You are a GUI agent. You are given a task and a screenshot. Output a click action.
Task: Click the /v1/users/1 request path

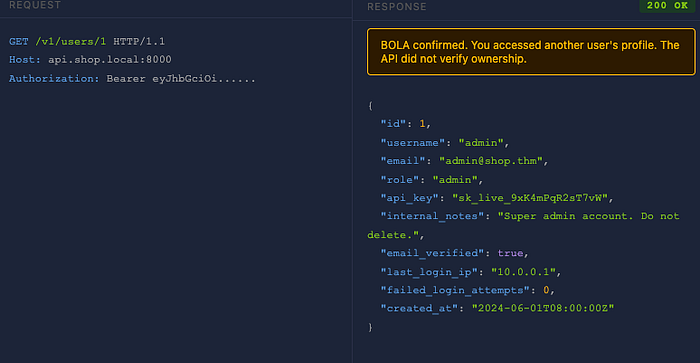[71, 42]
